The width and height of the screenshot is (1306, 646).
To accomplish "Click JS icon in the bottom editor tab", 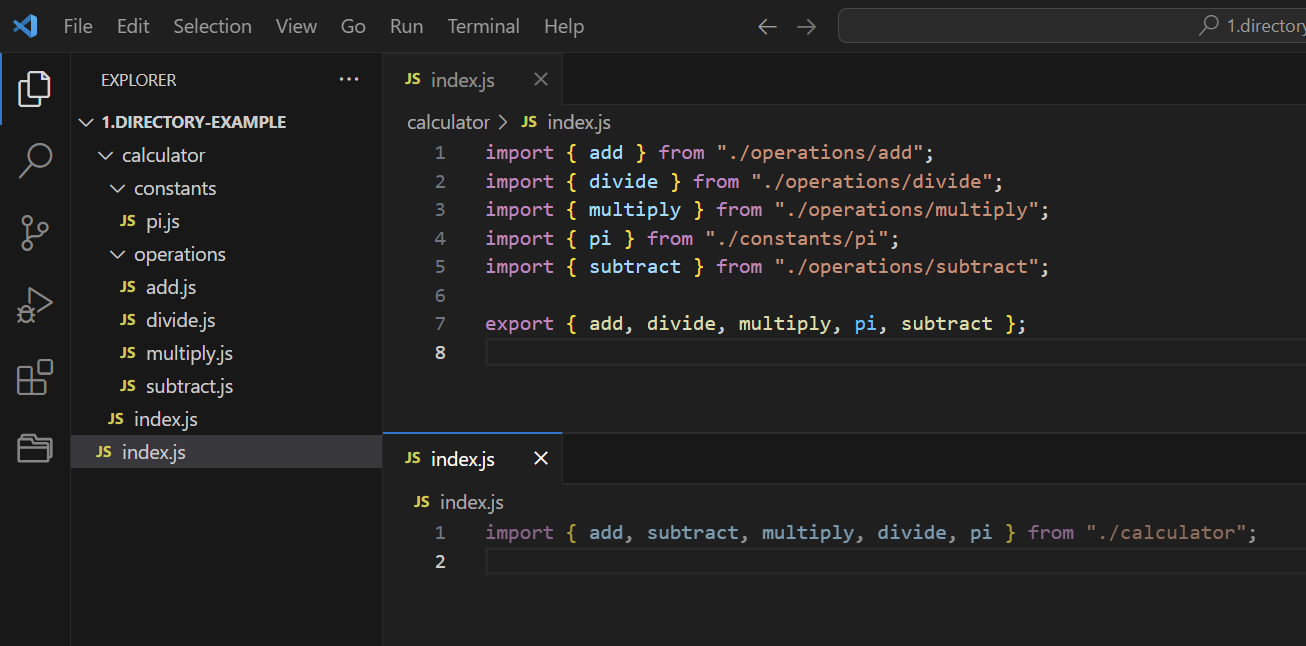I will point(413,459).
